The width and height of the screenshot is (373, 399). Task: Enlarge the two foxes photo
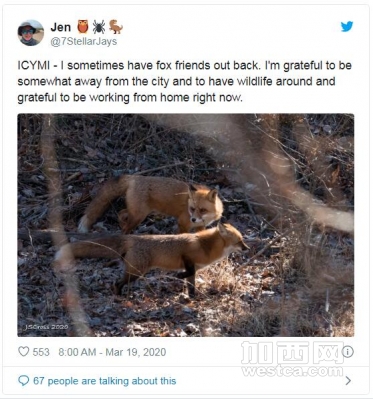(x=186, y=225)
